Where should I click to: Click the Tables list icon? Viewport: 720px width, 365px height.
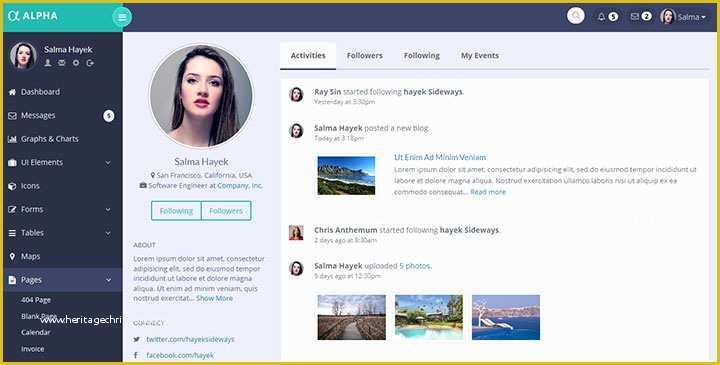(12, 233)
